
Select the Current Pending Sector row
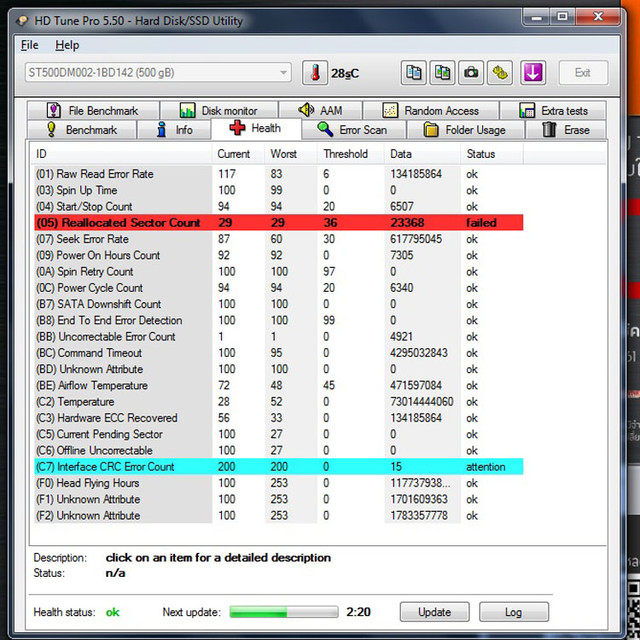click(279, 434)
